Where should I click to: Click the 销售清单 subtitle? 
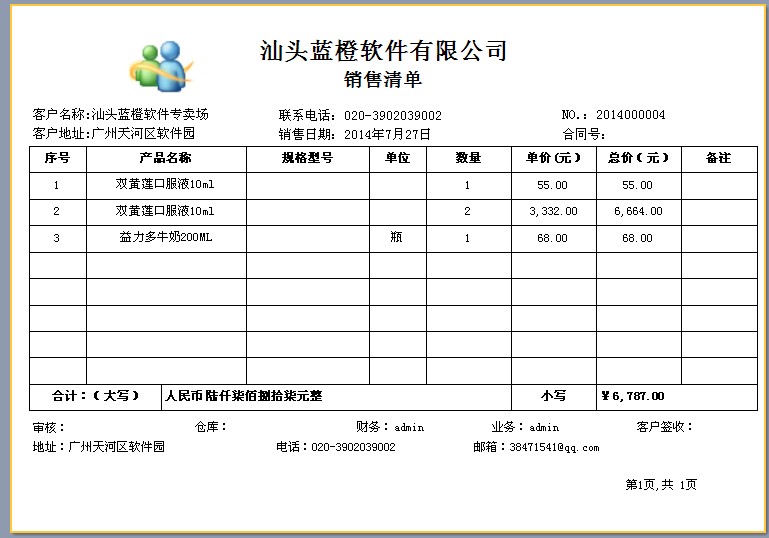click(383, 79)
